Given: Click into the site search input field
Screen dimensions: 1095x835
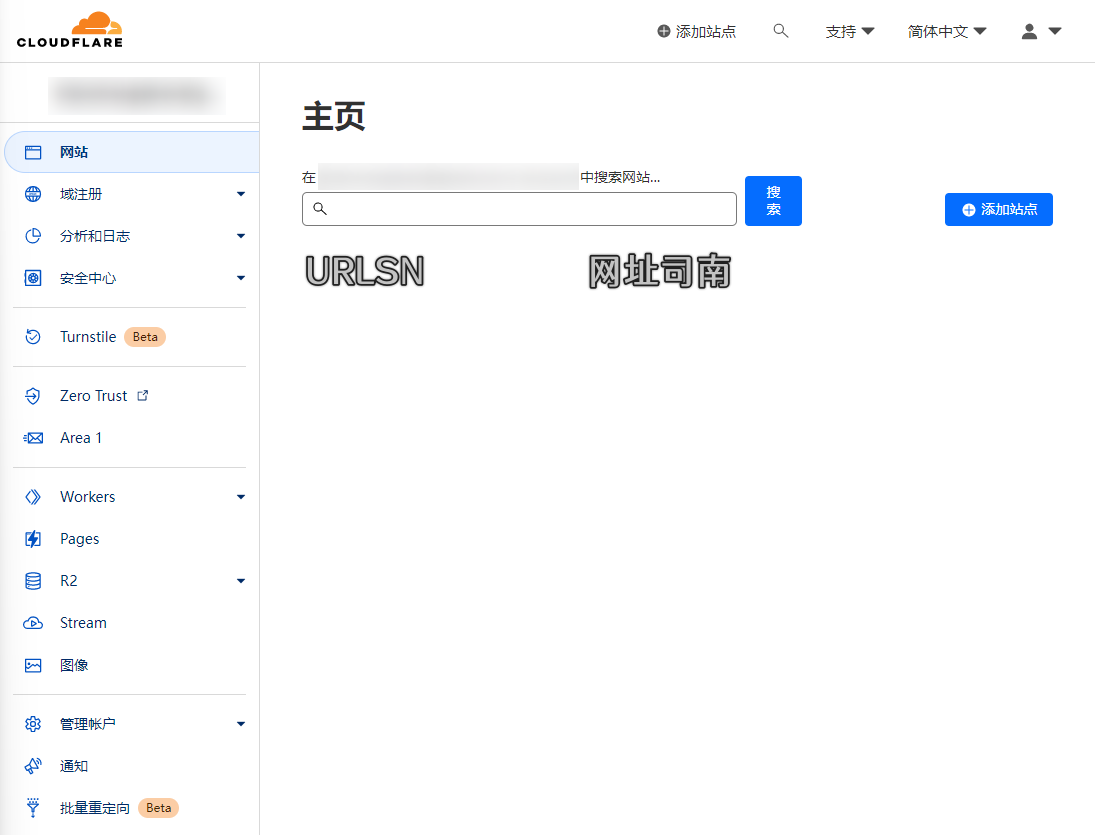Looking at the screenshot, I should click(519, 208).
